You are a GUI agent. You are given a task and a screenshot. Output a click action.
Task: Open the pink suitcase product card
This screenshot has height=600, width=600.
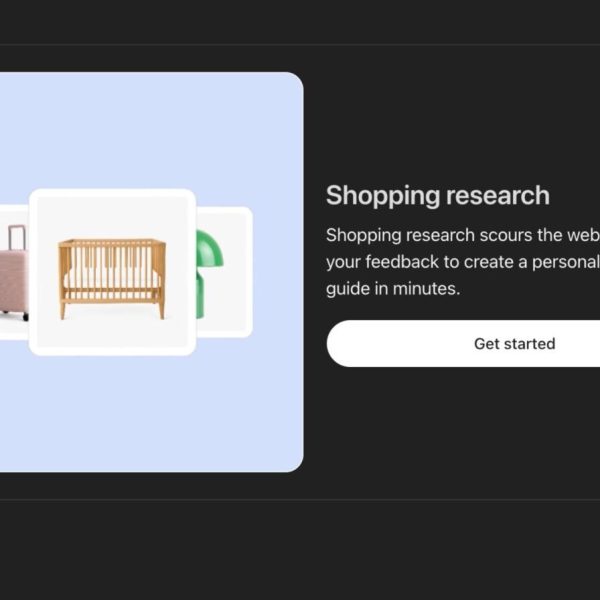click(x=13, y=272)
